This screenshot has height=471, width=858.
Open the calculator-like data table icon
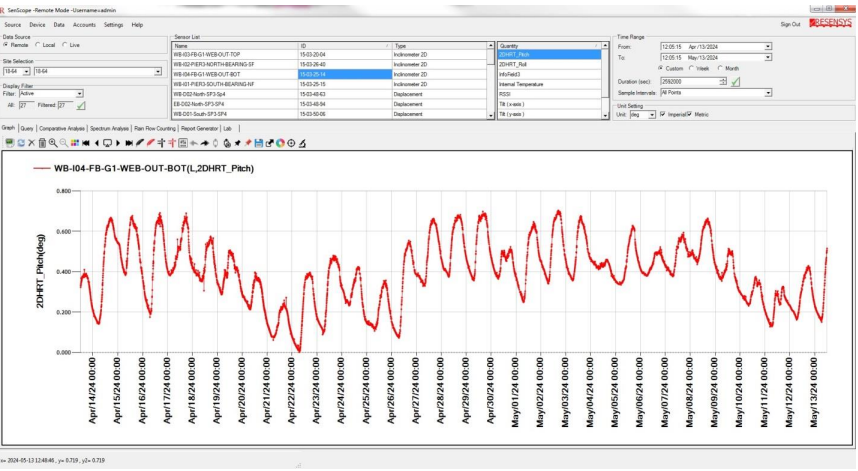[x=183, y=143]
